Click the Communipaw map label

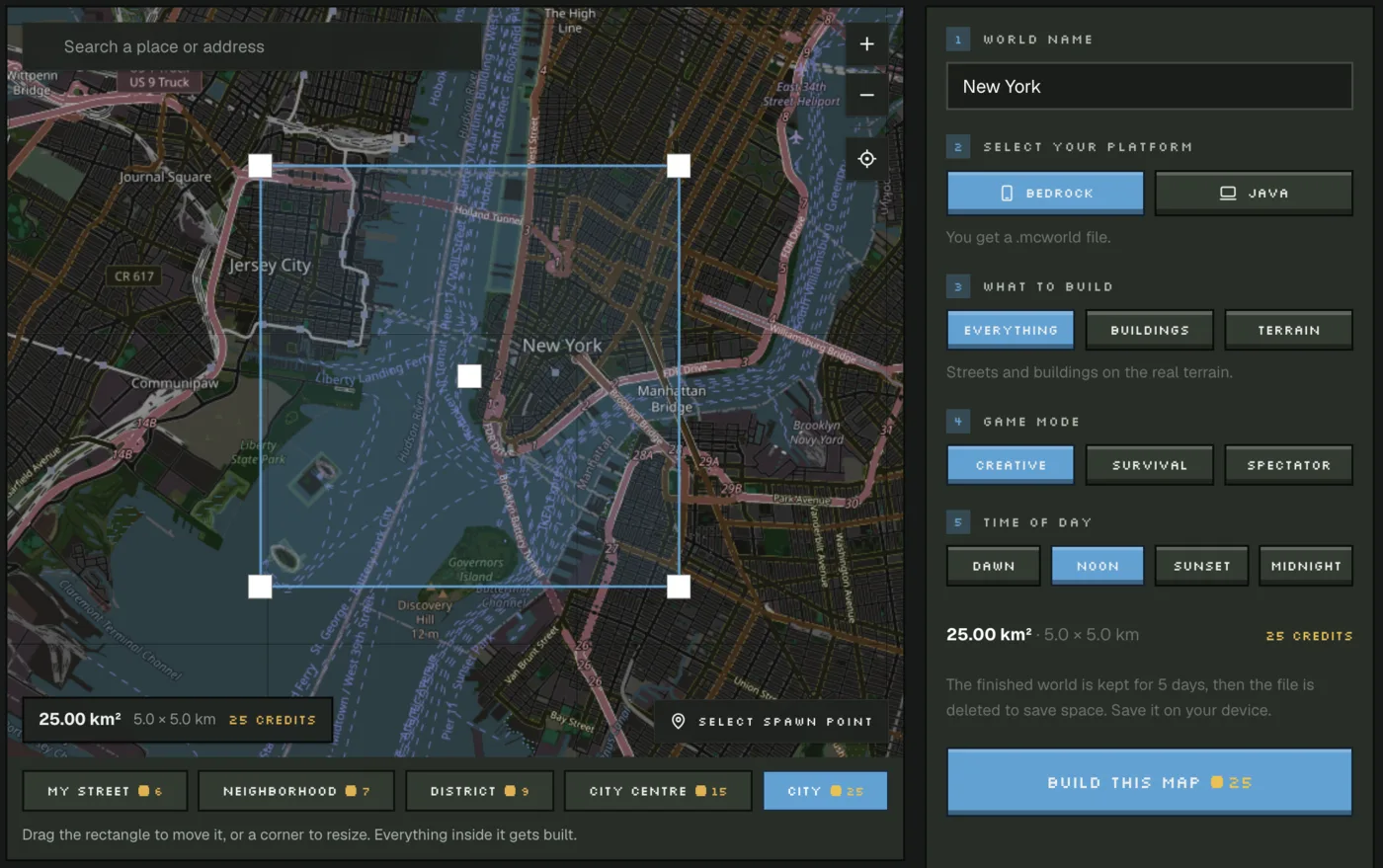pyautogui.click(x=175, y=383)
